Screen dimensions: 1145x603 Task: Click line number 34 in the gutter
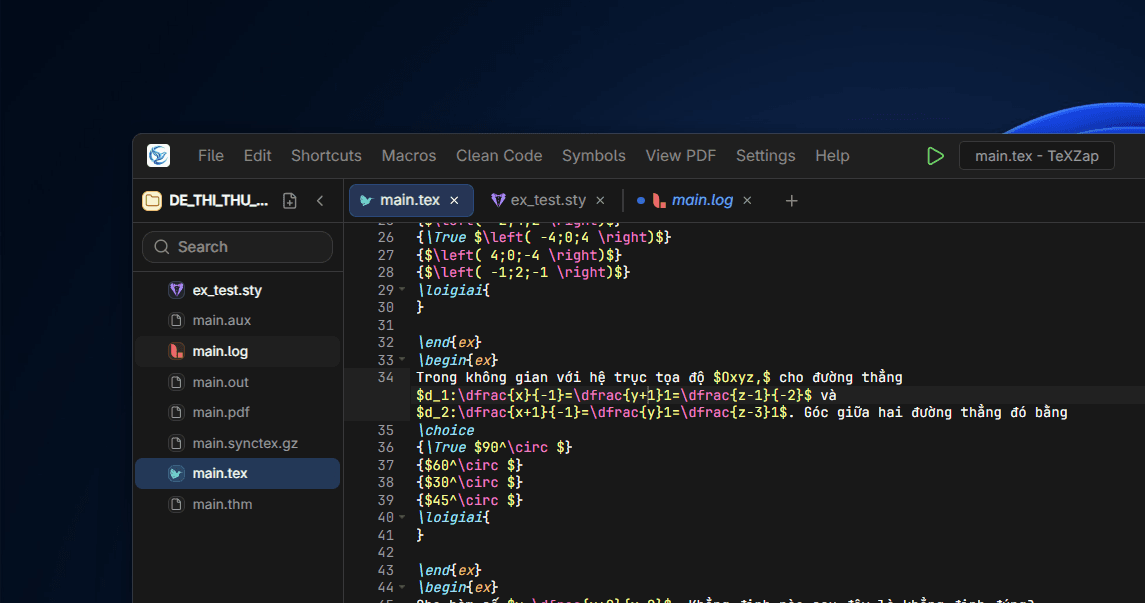pyautogui.click(x=386, y=377)
